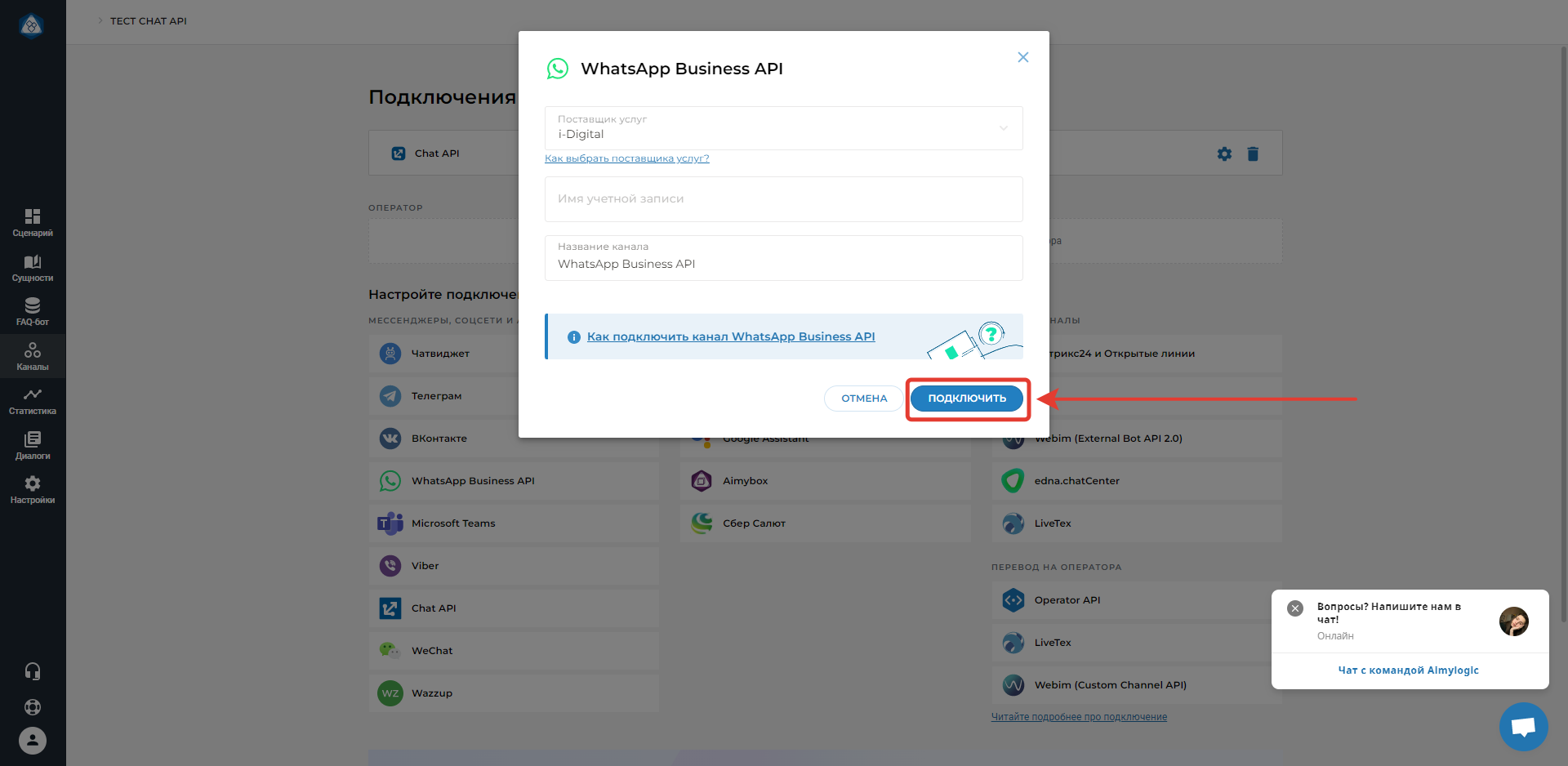Open settings gear for Chat API connection
1568x766 pixels.
(1224, 154)
